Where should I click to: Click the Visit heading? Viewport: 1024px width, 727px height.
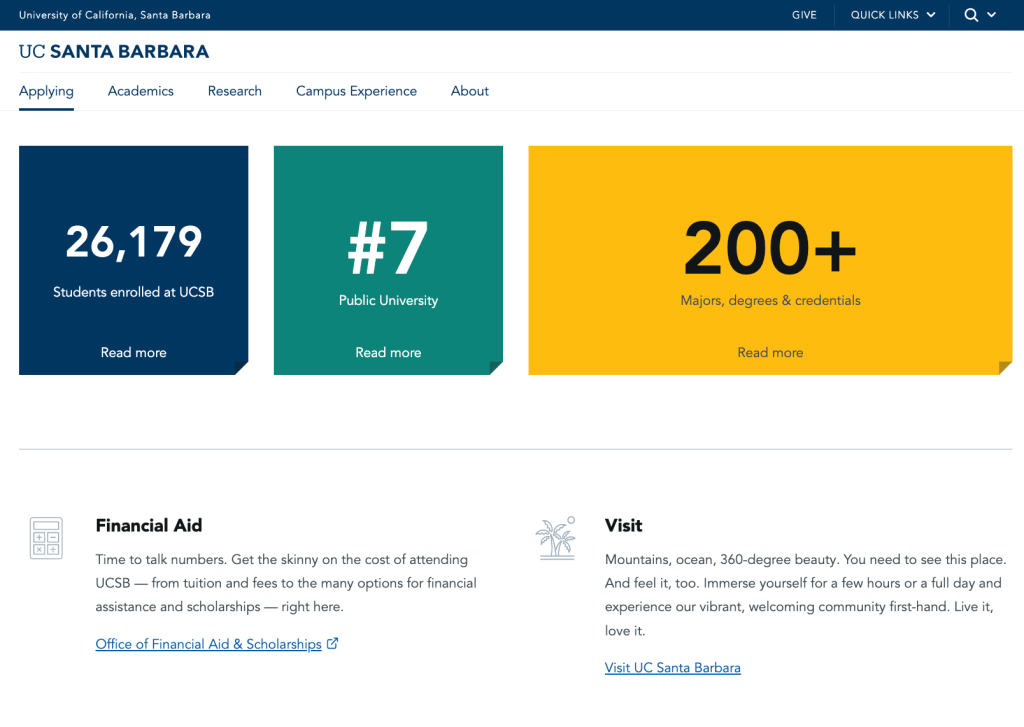[624, 526]
